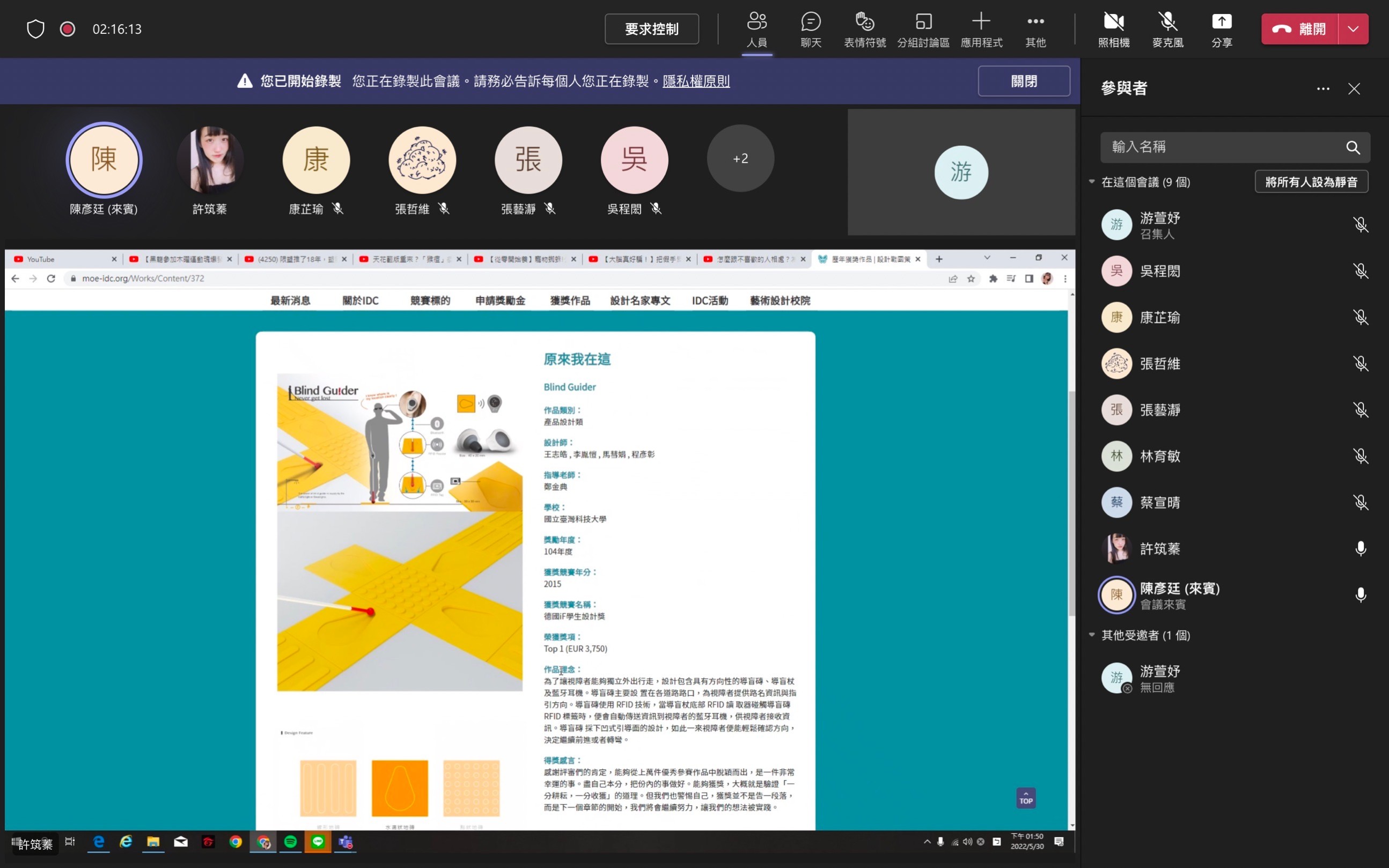Collapse the 在這個會議 (9 個) section
This screenshot has height=868, width=1389.
pos(1092,181)
